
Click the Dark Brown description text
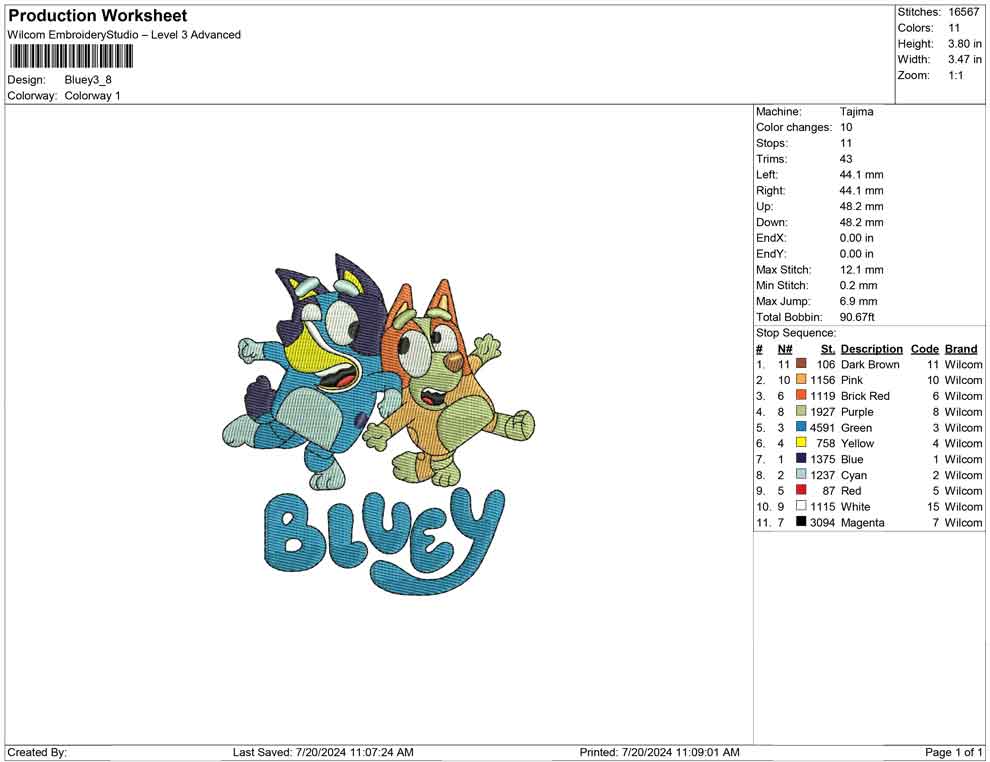point(870,364)
